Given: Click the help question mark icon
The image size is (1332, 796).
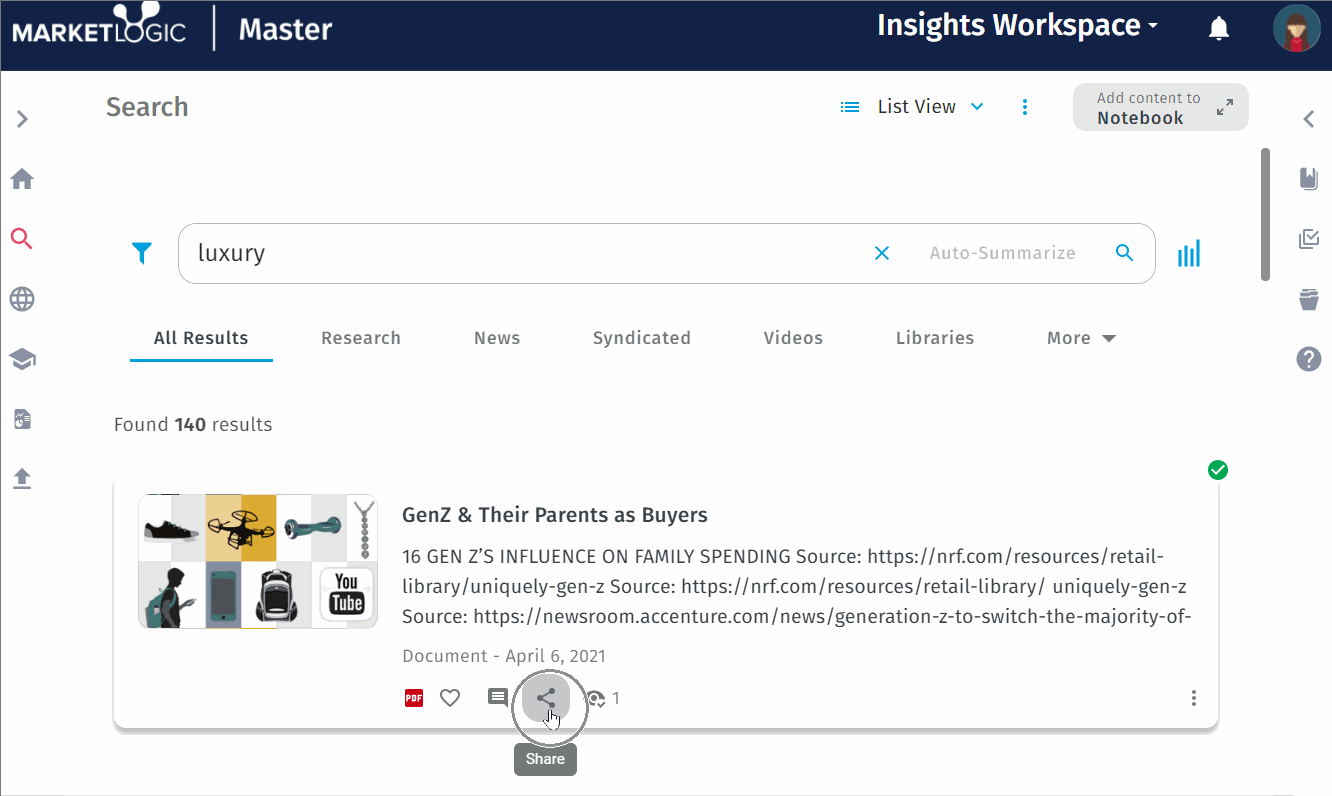Looking at the screenshot, I should point(1309,359).
